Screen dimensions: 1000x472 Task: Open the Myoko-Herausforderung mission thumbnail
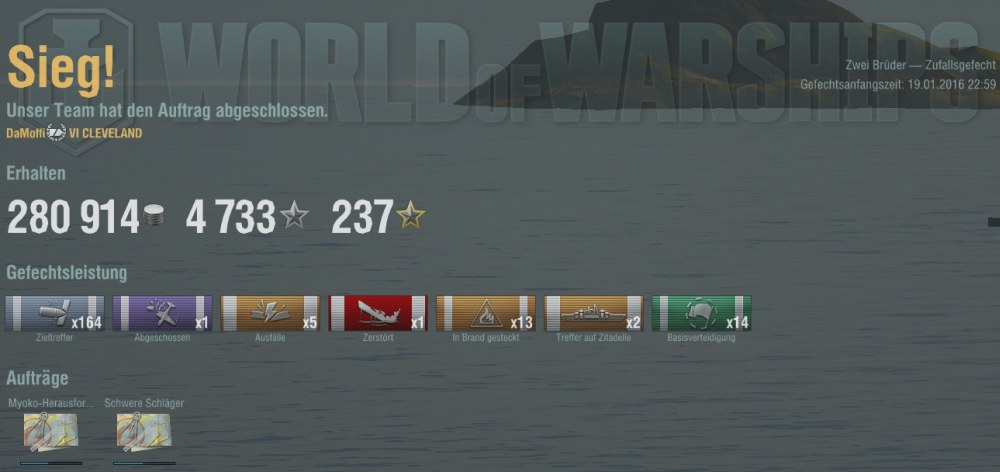pos(51,432)
